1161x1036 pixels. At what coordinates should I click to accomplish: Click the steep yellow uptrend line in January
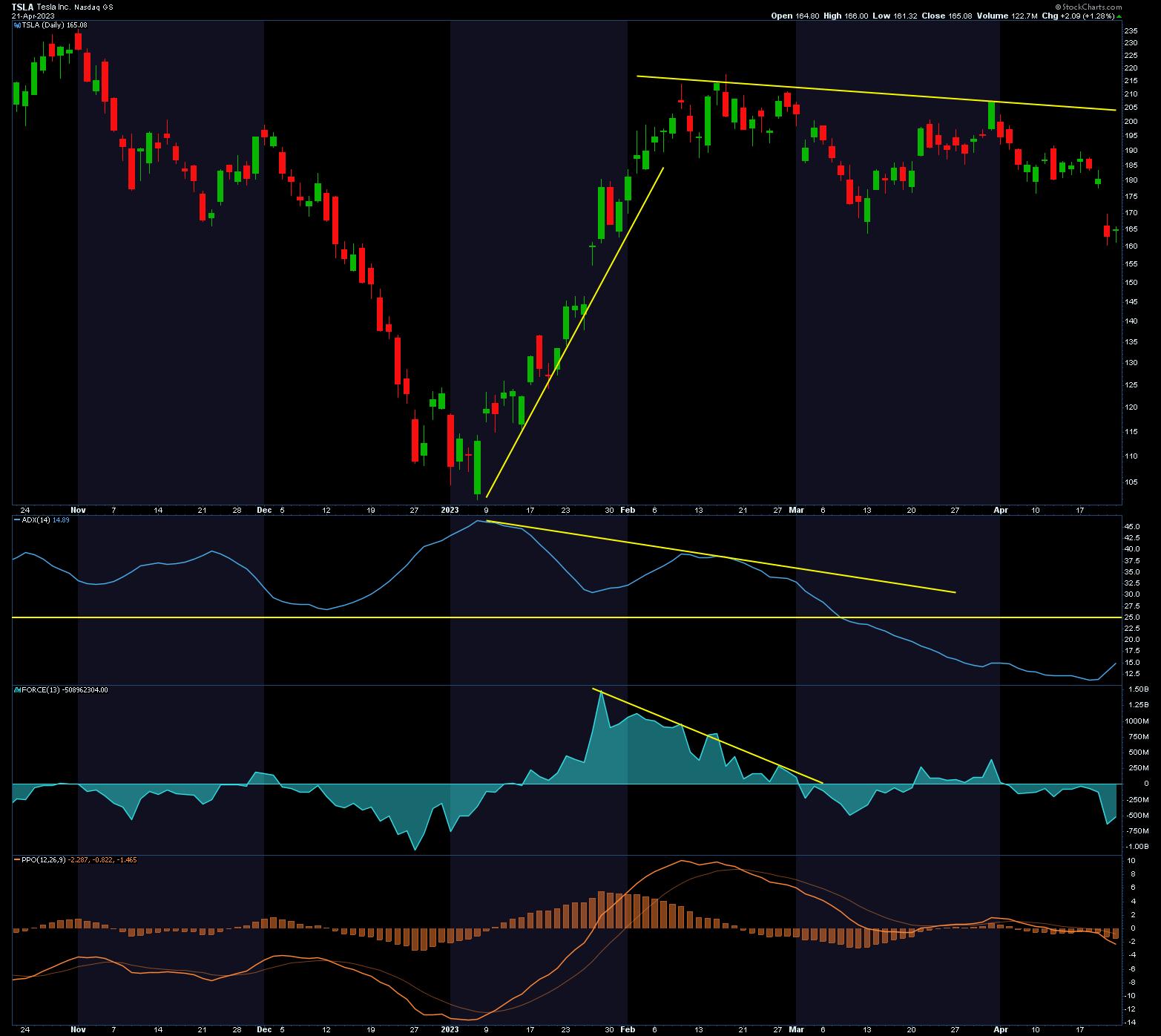point(575,332)
